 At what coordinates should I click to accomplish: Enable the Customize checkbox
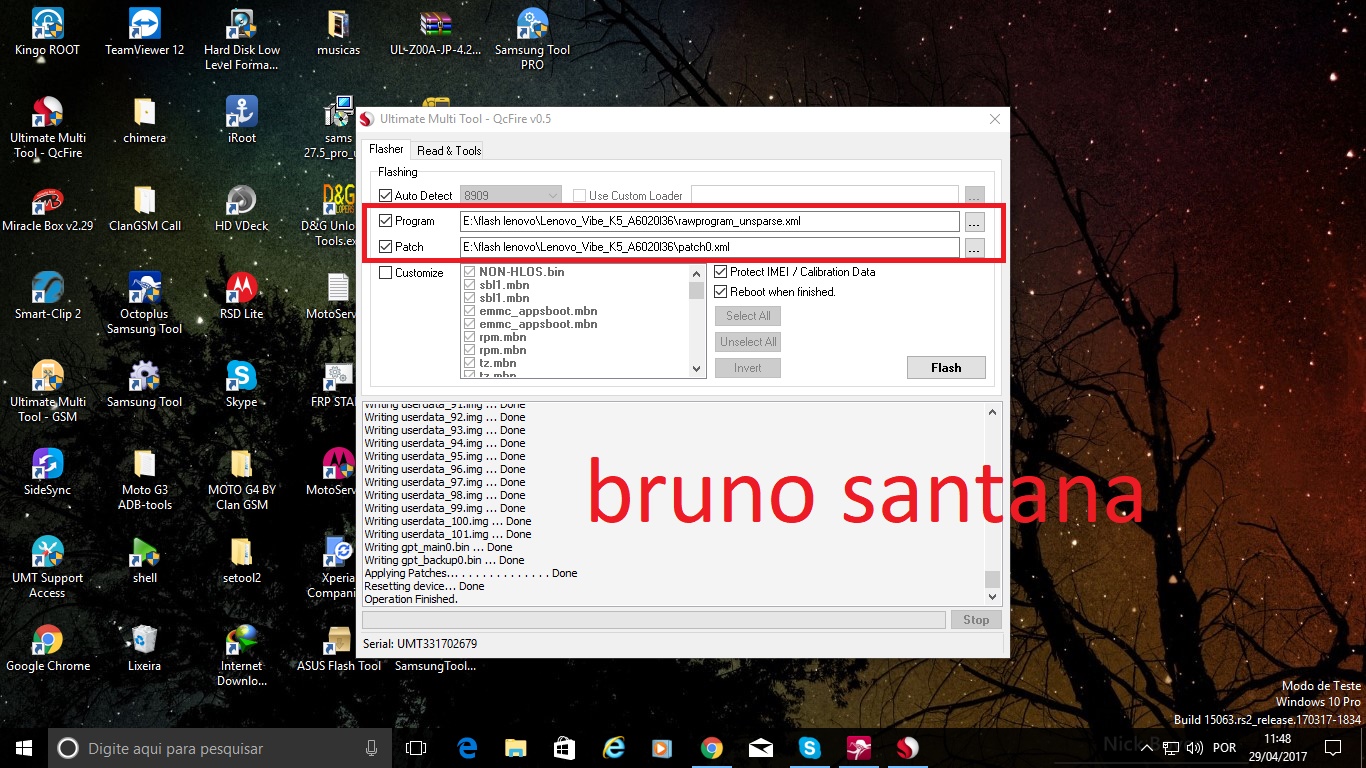(385, 273)
